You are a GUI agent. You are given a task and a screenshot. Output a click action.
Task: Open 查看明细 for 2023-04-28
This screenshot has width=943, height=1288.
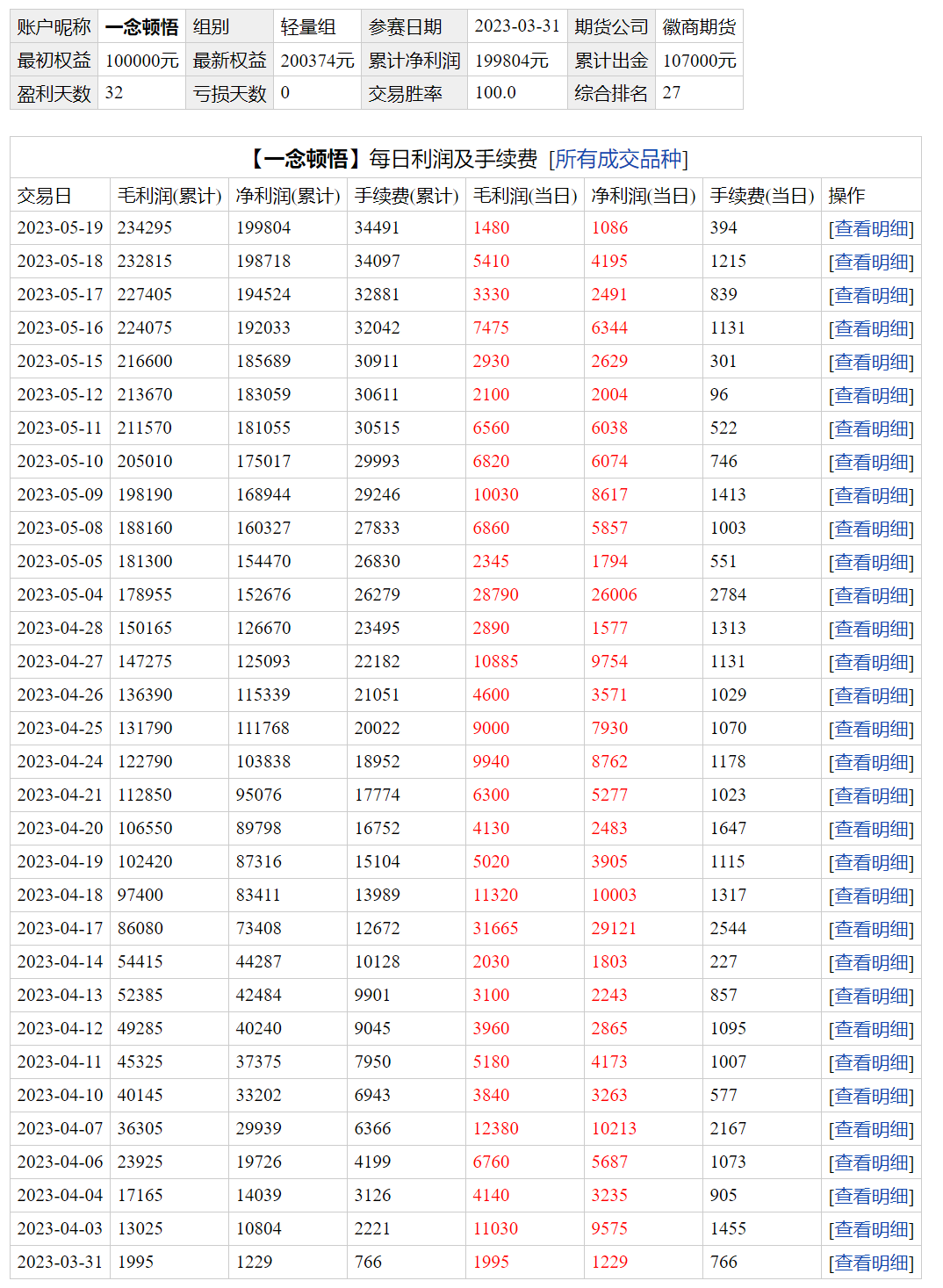pyautogui.click(x=871, y=629)
